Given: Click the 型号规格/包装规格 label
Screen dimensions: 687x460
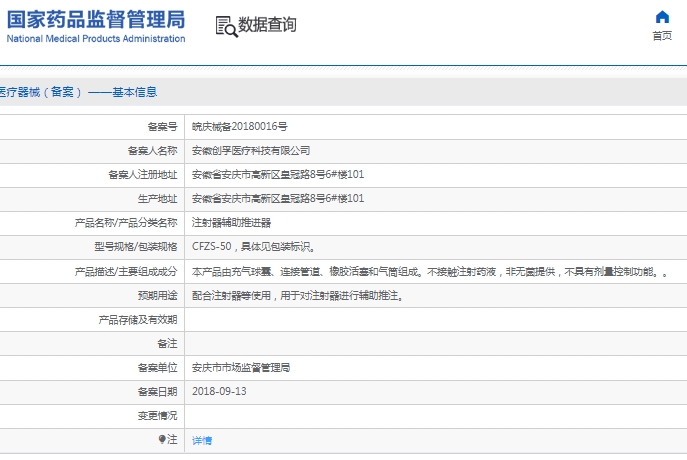Looking at the screenshot, I should (x=136, y=247).
